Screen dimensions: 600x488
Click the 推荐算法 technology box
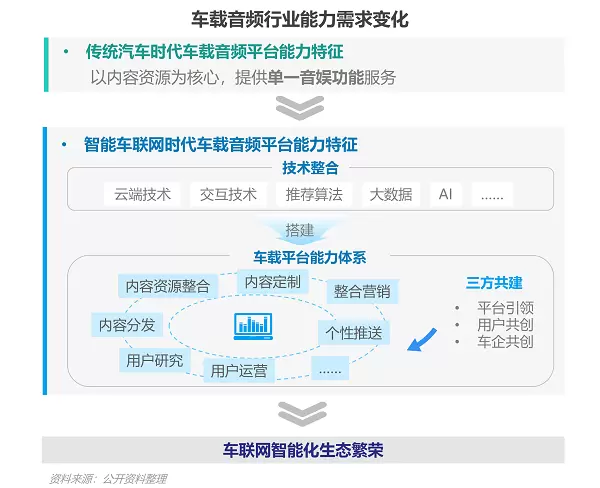click(313, 194)
